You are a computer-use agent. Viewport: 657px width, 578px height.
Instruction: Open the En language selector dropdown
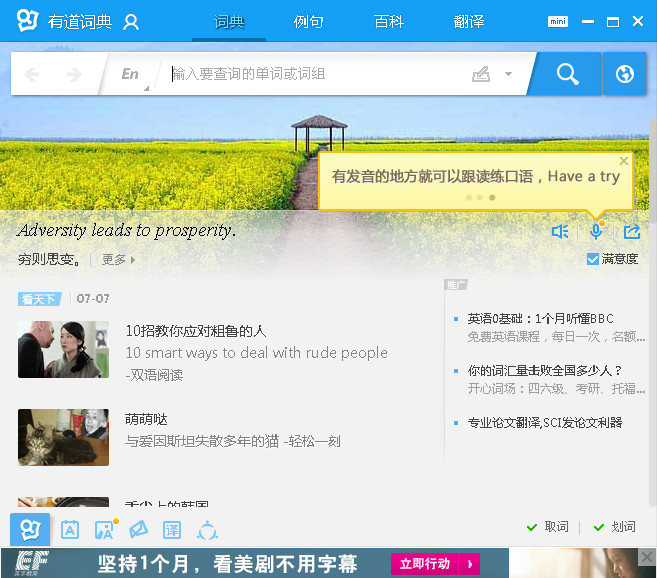point(131,74)
